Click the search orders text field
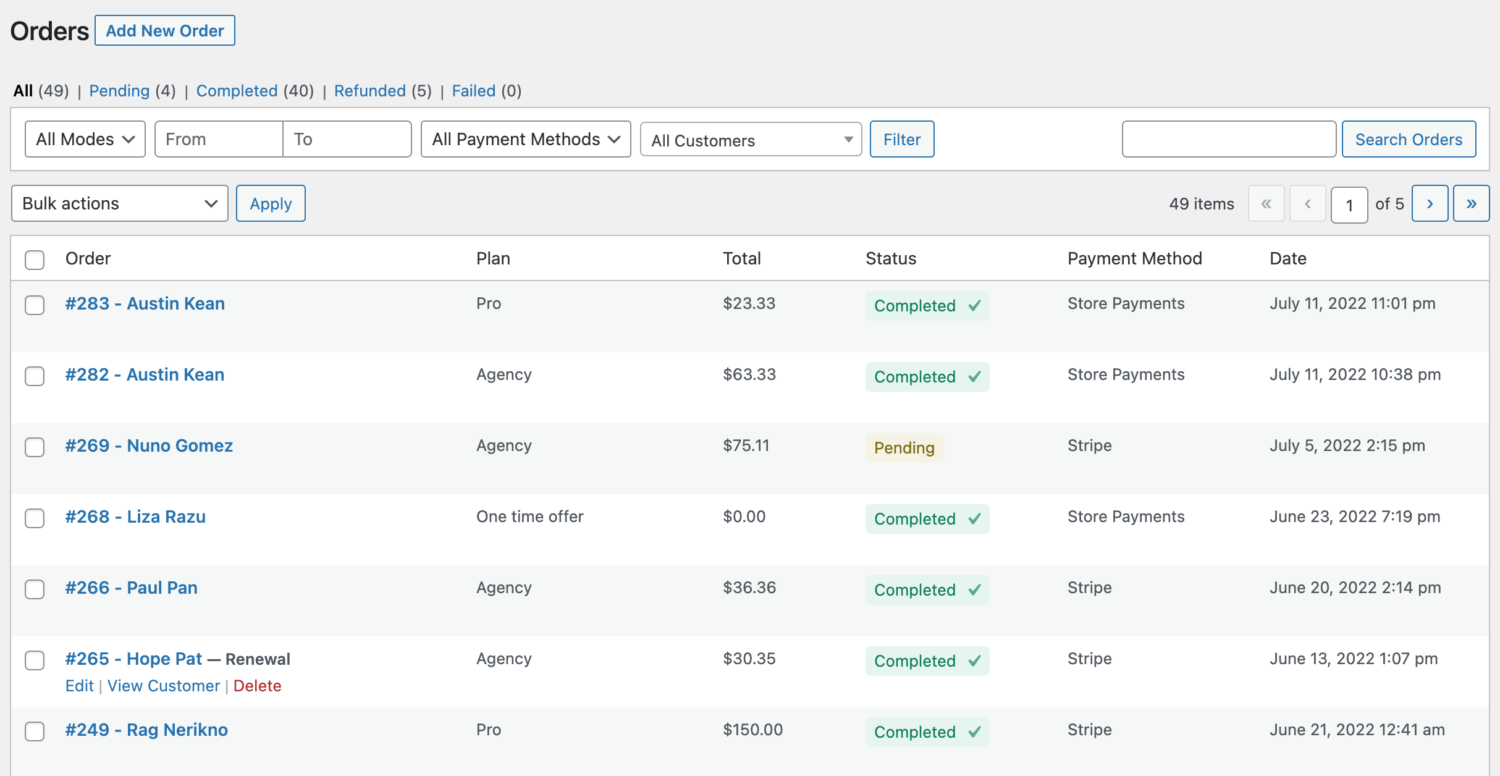Image resolution: width=1500 pixels, height=776 pixels. pyautogui.click(x=1229, y=139)
